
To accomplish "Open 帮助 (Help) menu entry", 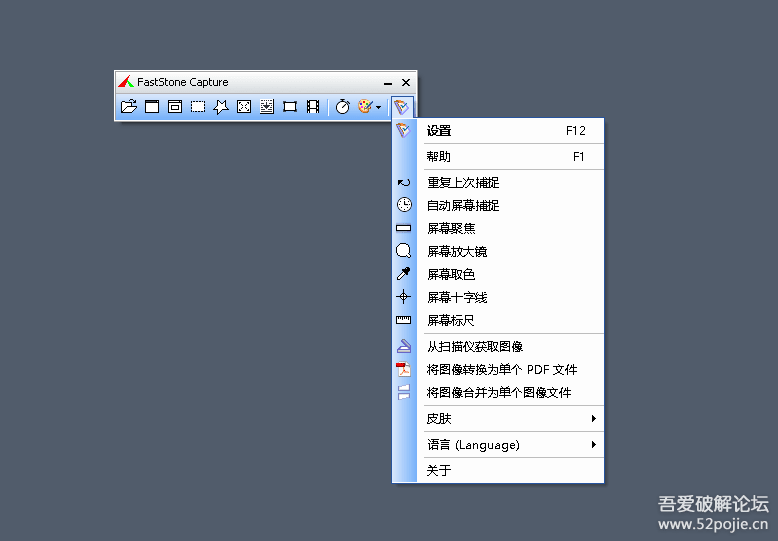I will [x=498, y=157].
